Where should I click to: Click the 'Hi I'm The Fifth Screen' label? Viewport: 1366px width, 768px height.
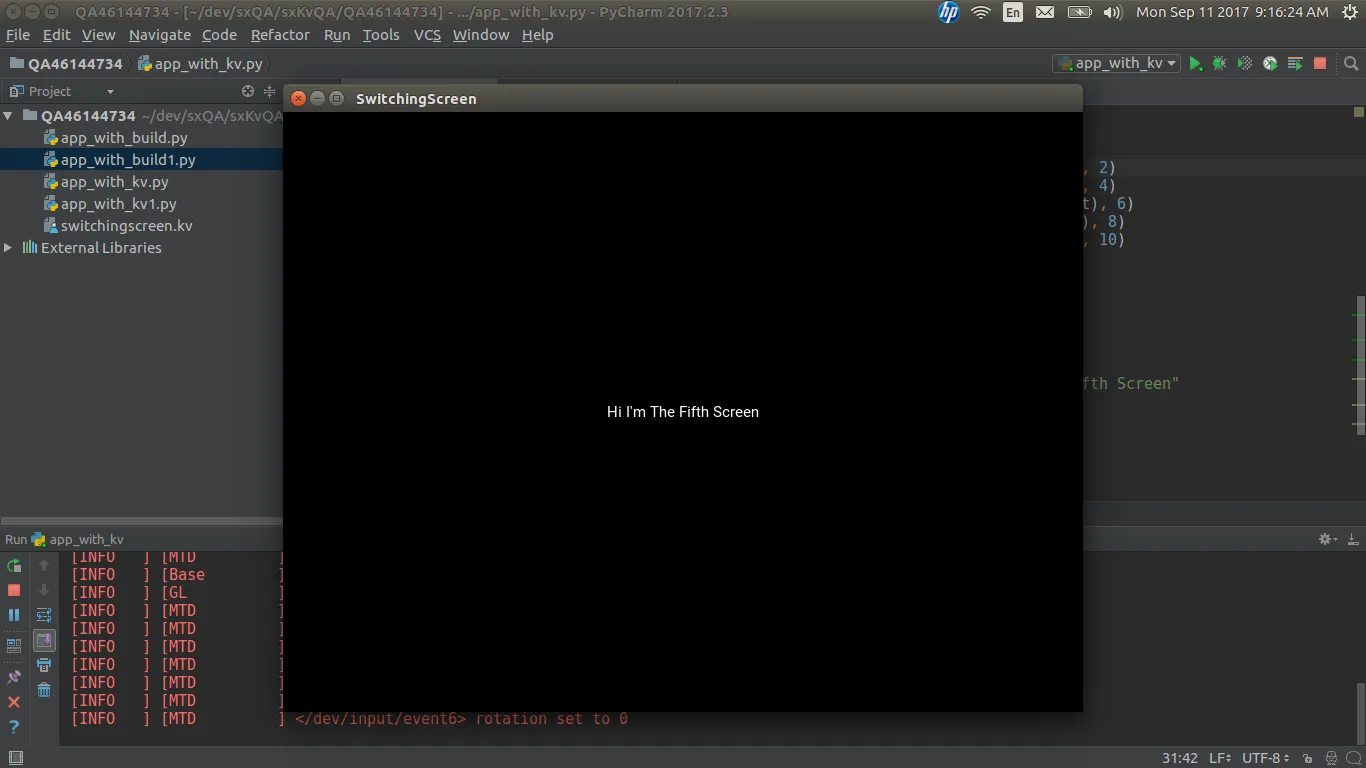point(683,412)
